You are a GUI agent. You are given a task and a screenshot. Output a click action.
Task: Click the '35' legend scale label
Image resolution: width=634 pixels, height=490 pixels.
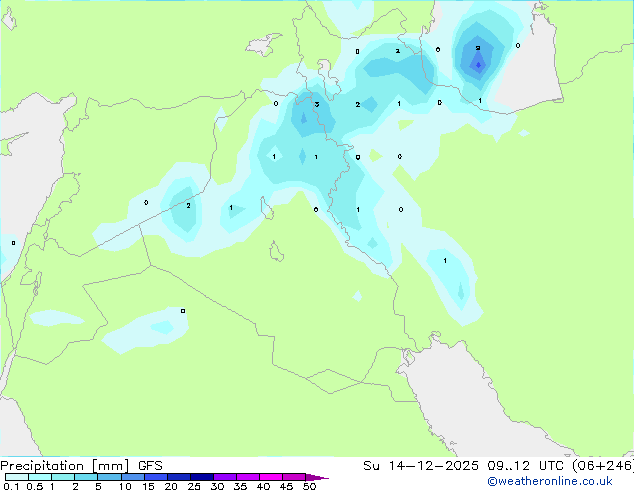(x=240, y=486)
